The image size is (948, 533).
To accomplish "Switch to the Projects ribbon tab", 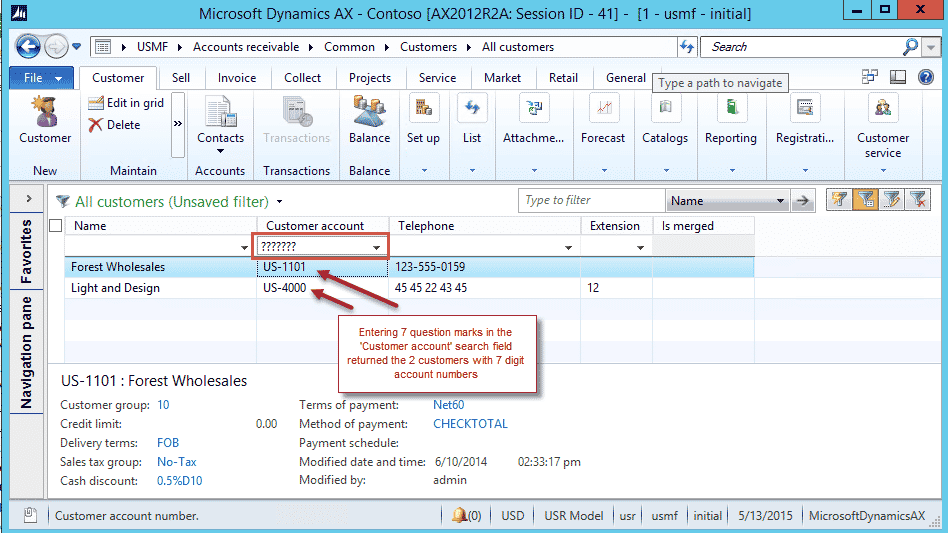I will click(370, 78).
